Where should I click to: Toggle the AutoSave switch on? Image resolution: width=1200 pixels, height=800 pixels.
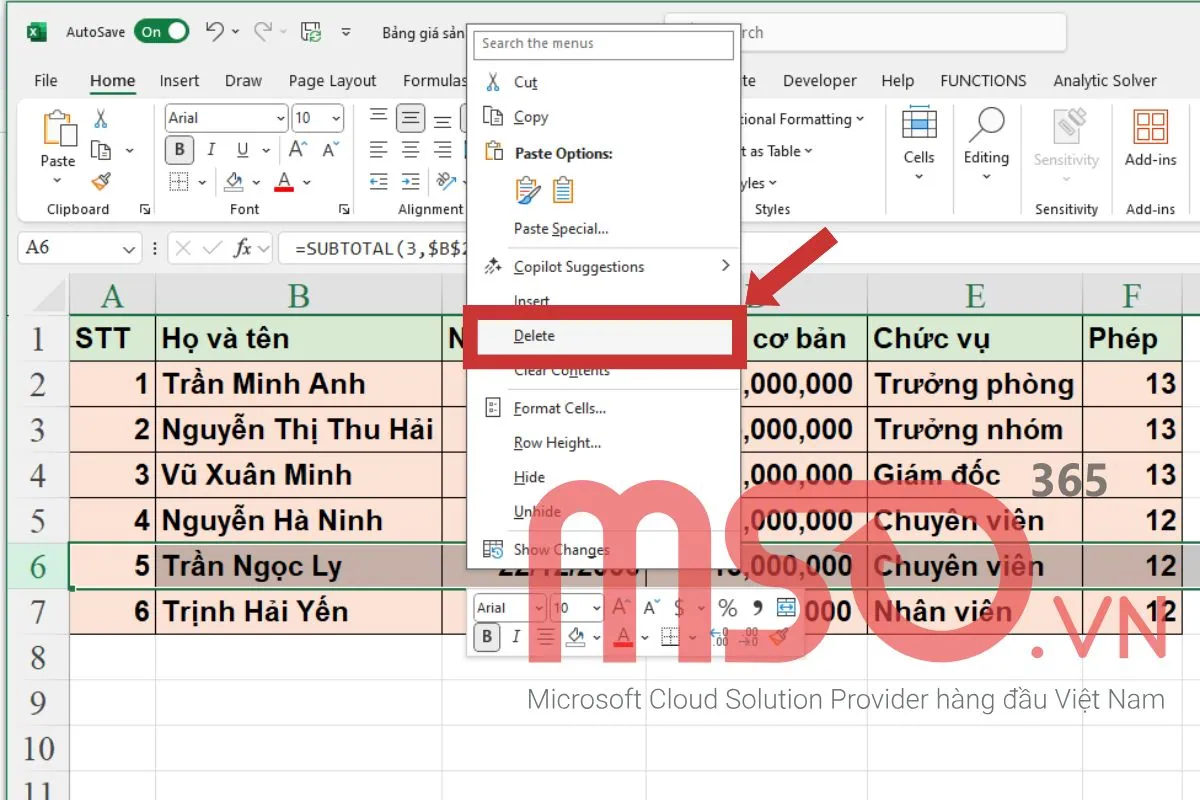coord(160,31)
